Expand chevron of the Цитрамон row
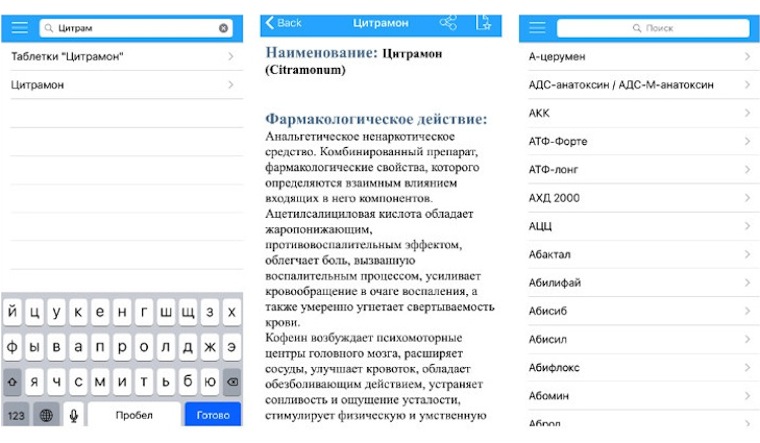The width and height of the screenshot is (760, 443). point(231,85)
